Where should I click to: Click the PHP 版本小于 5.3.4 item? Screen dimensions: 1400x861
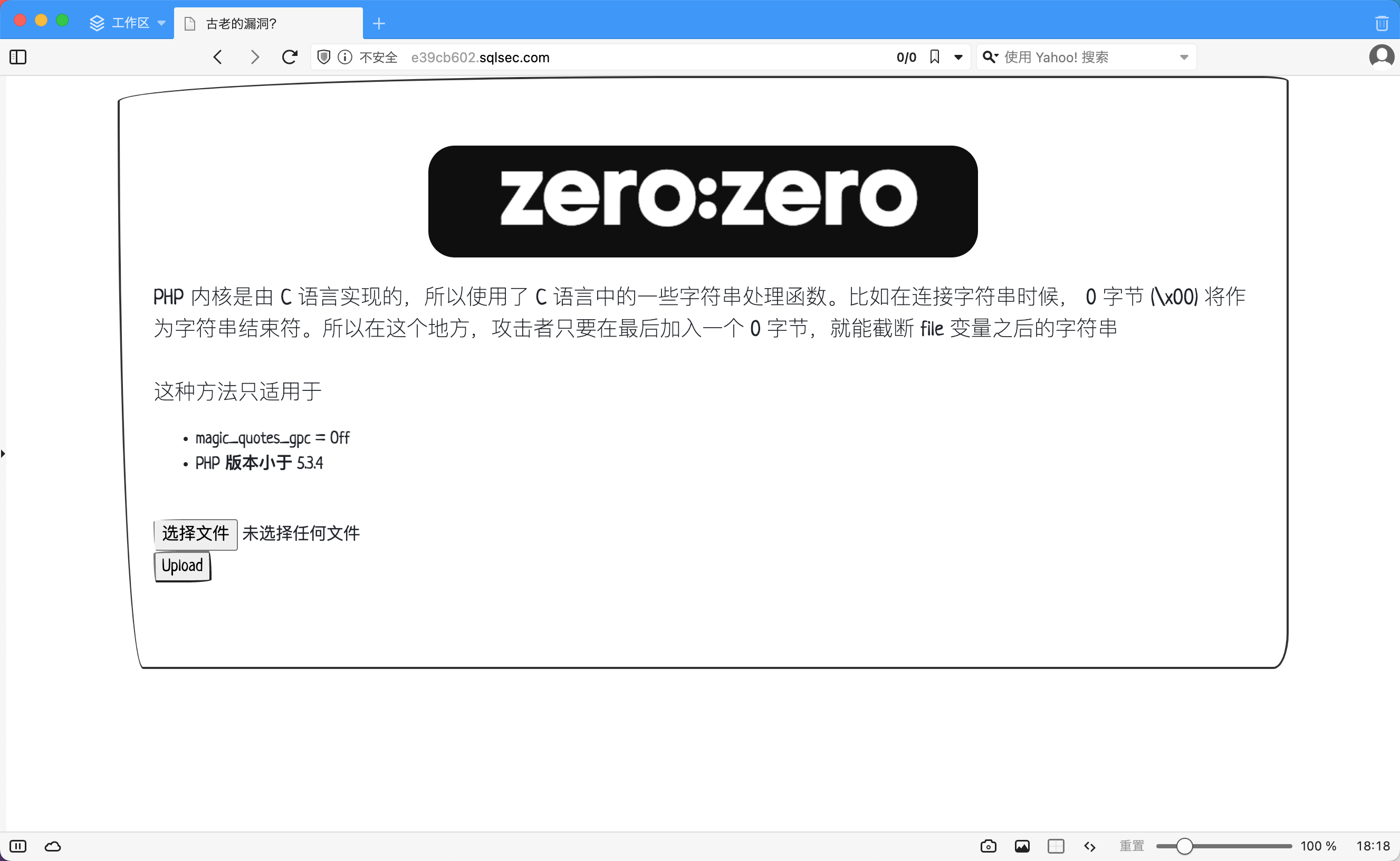(259, 462)
